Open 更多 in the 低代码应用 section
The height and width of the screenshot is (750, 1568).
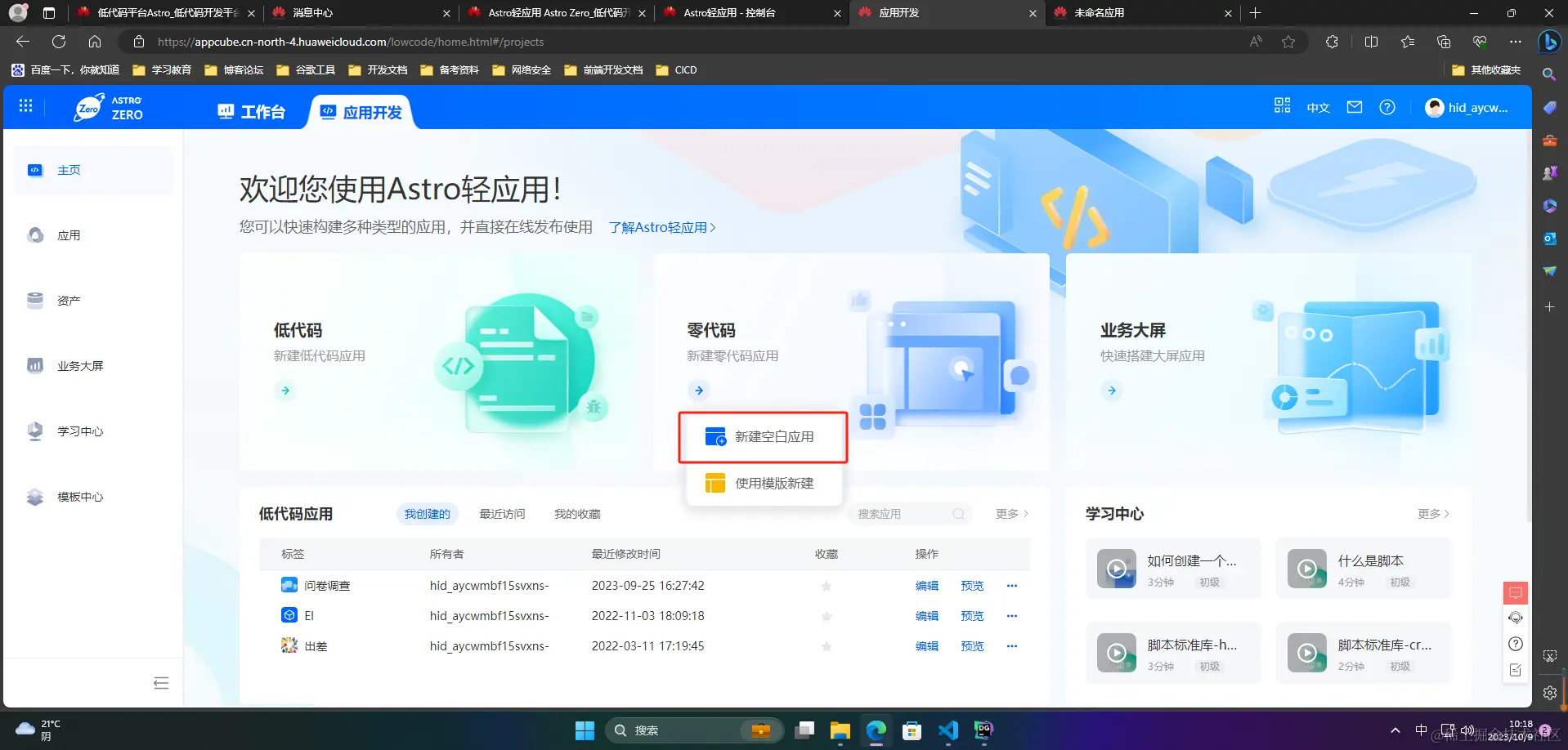1012,514
